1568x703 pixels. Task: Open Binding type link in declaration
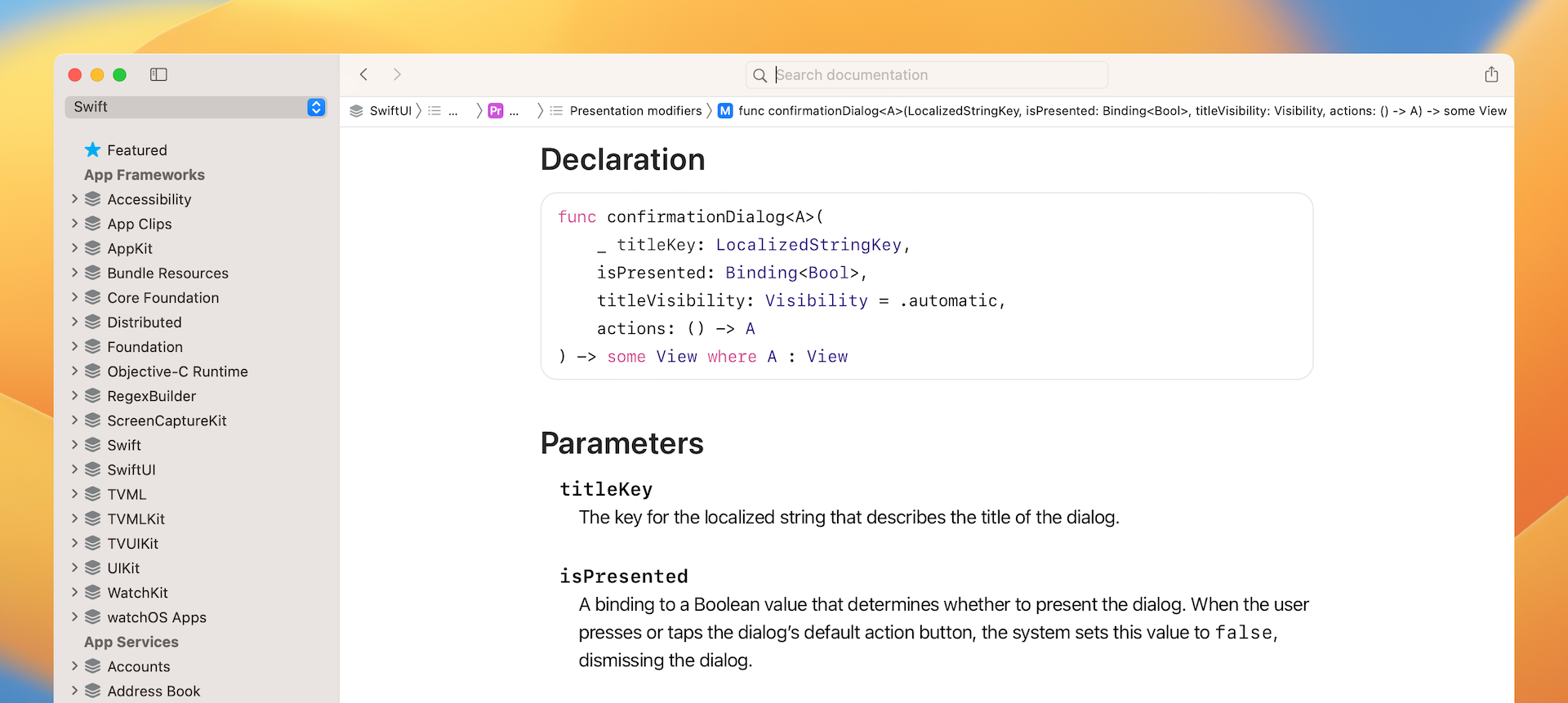(x=761, y=273)
